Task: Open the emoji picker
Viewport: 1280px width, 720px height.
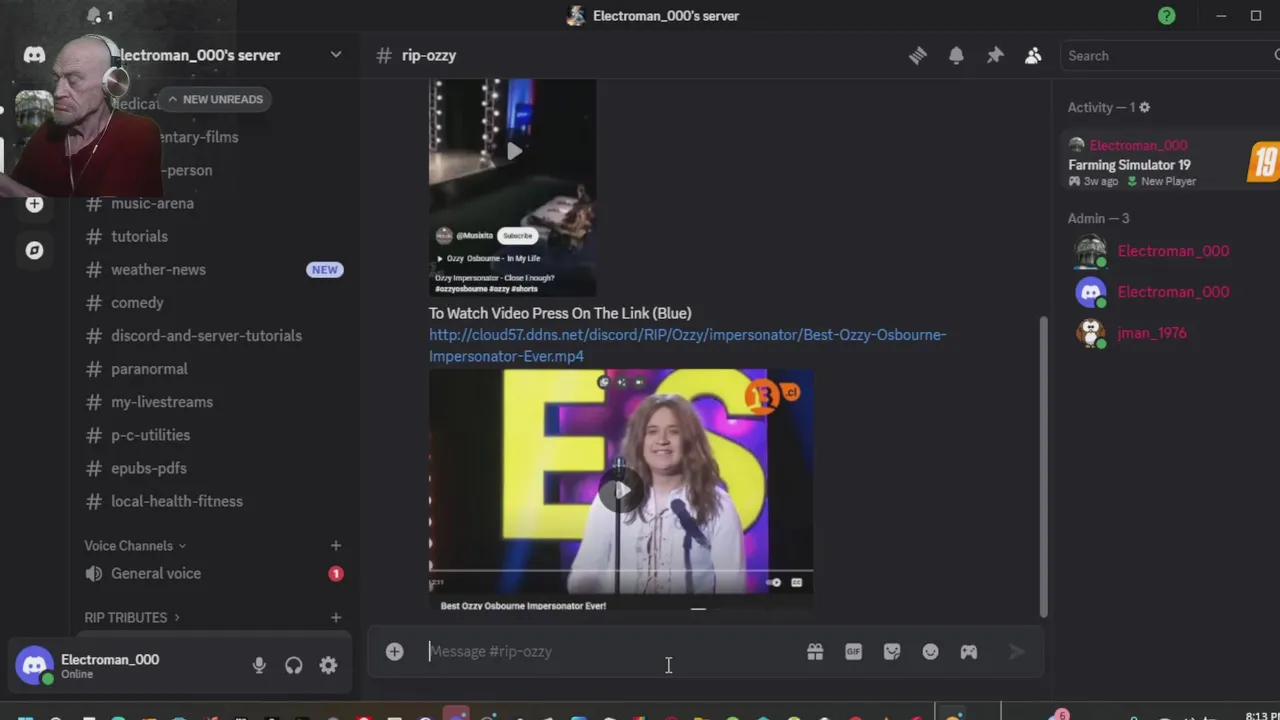Action: (x=930, y=651)
